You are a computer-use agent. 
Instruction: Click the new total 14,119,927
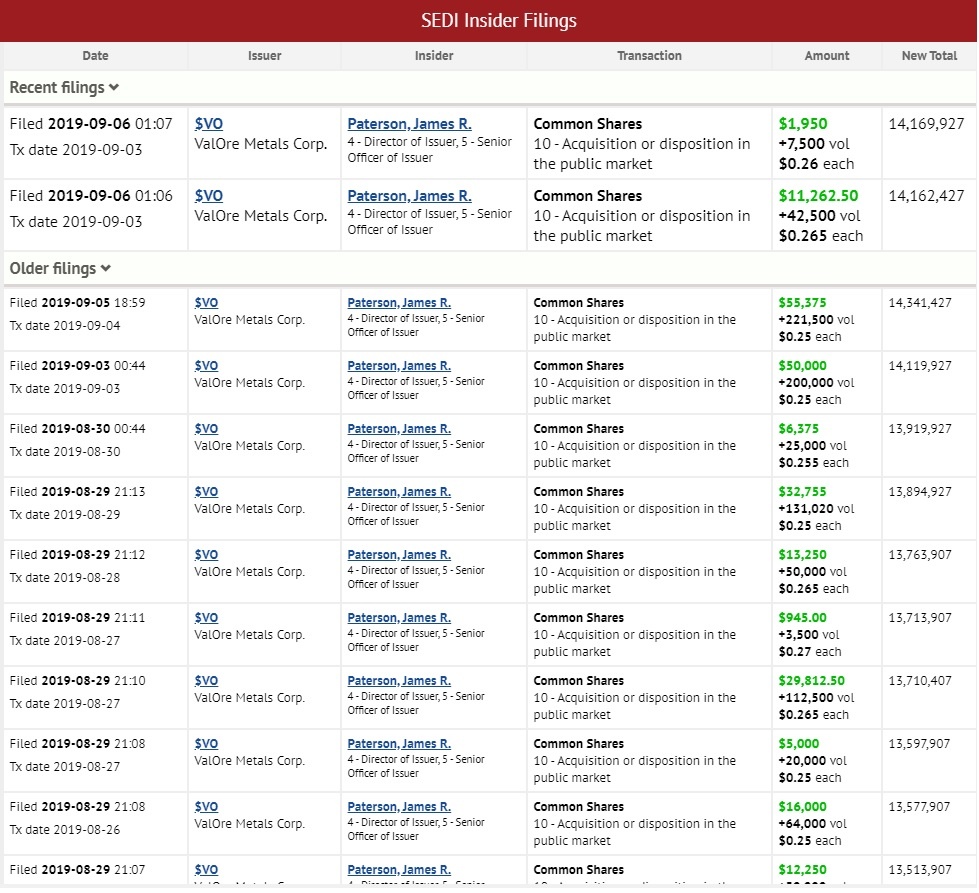click(920, 366)
